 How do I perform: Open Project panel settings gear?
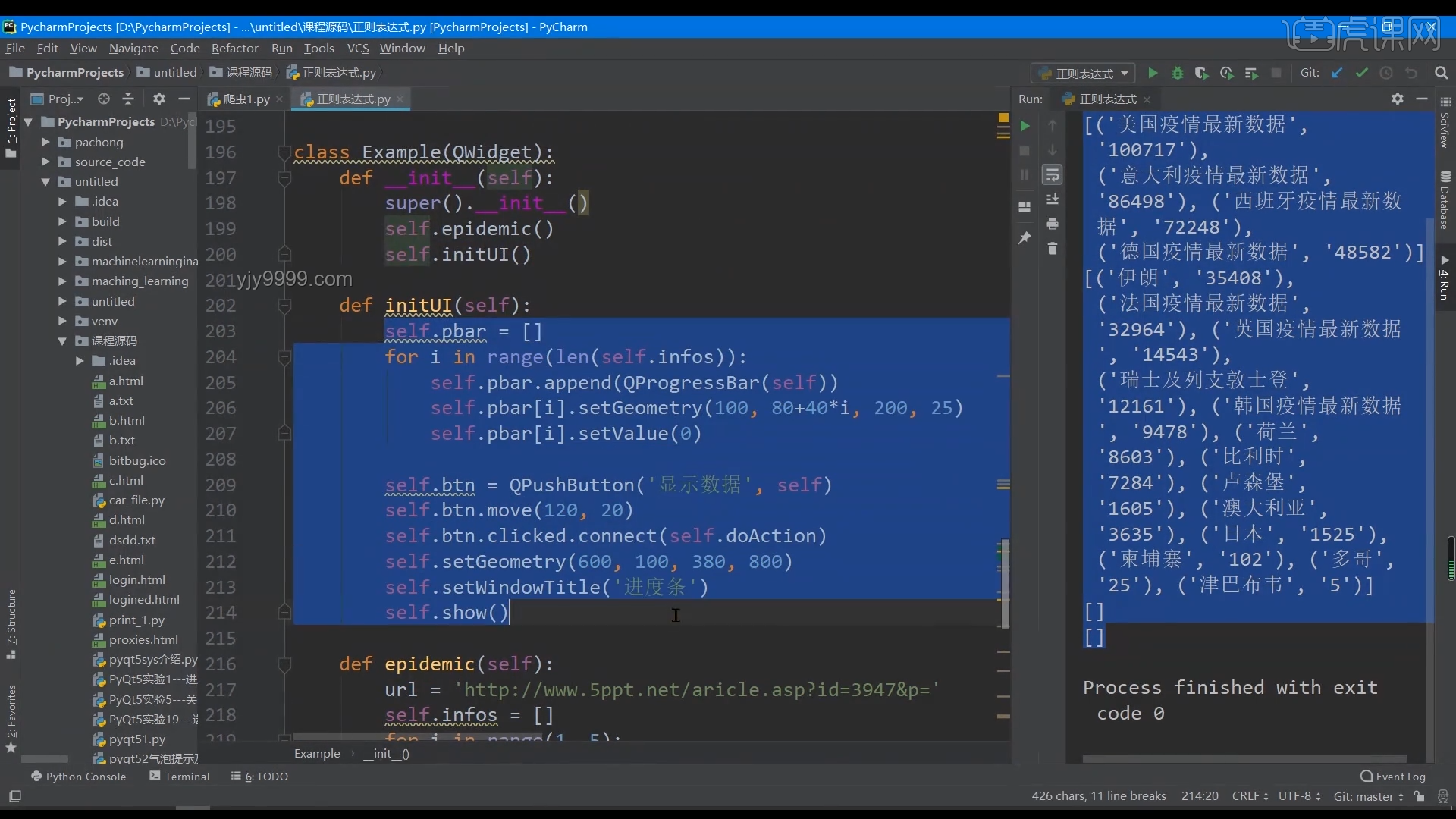tap(158, 99)
